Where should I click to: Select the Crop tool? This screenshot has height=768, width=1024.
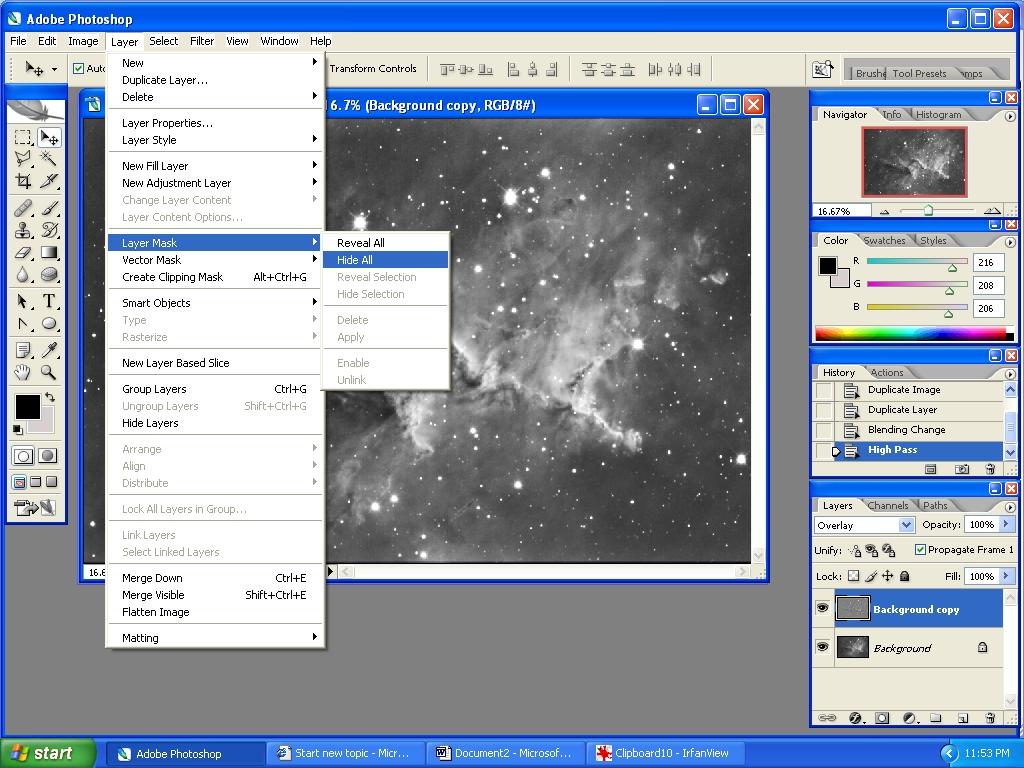[24, 181]
